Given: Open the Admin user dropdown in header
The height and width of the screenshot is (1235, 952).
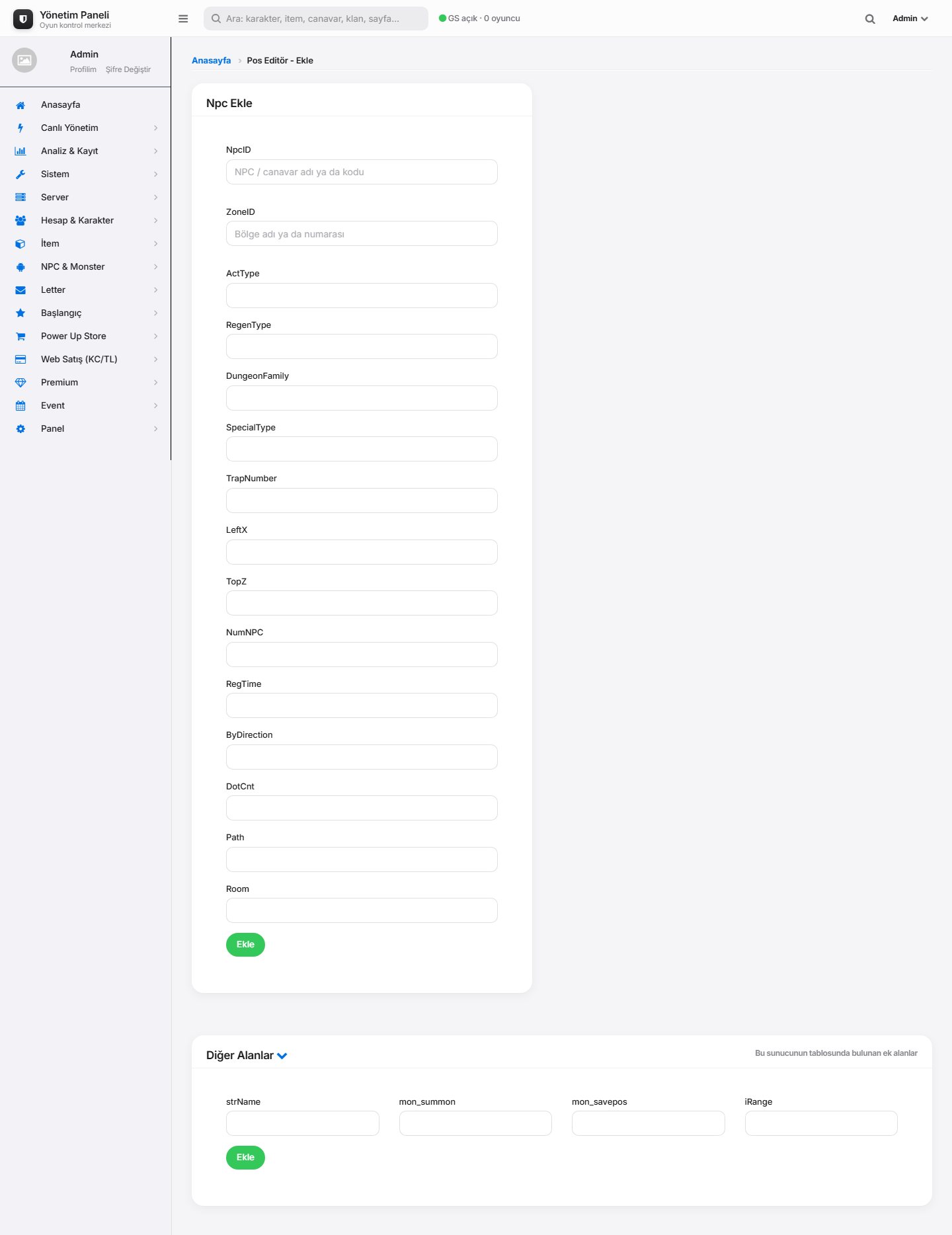Looking at the screenshot, I should 910,19.
